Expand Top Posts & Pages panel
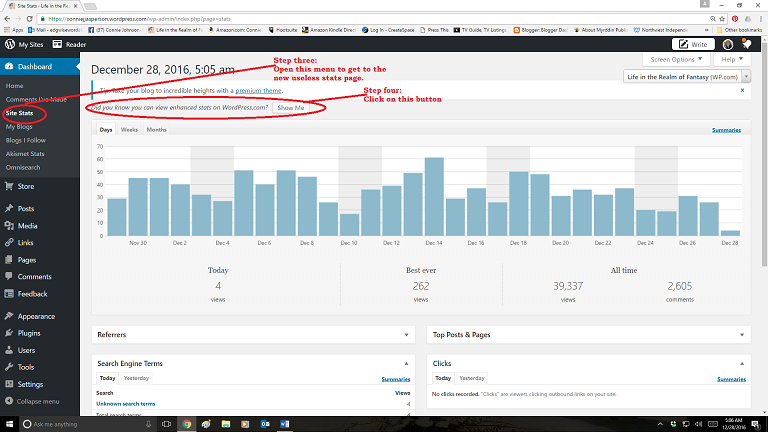Image resolution: width=768 pixels, height=432 pixels. pyautogui.click(x=743, y=336)
